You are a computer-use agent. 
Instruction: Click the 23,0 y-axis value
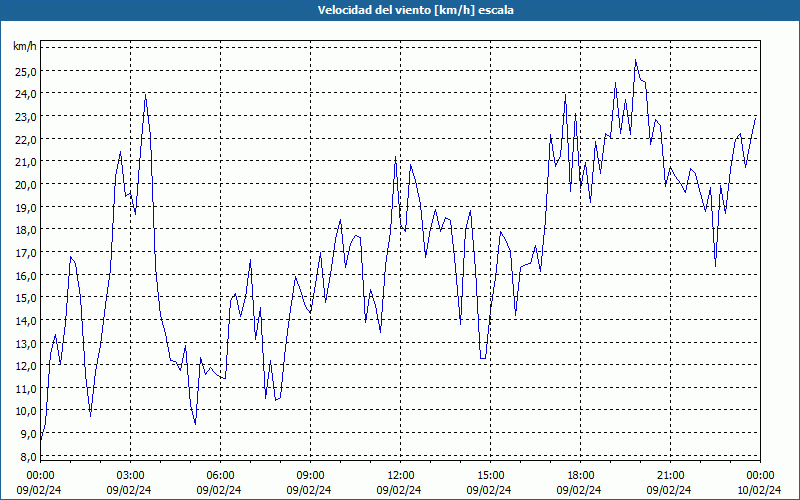(x=26, y=117)
